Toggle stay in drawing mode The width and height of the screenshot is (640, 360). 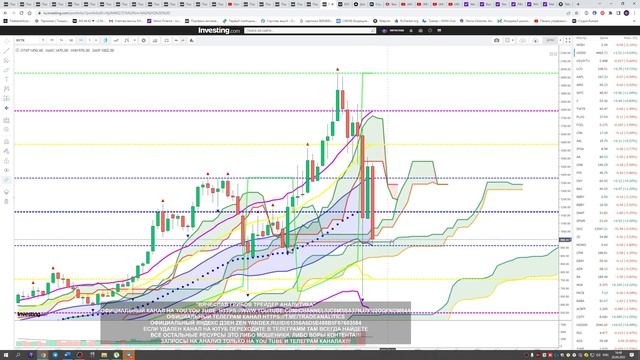pos(6,151)
